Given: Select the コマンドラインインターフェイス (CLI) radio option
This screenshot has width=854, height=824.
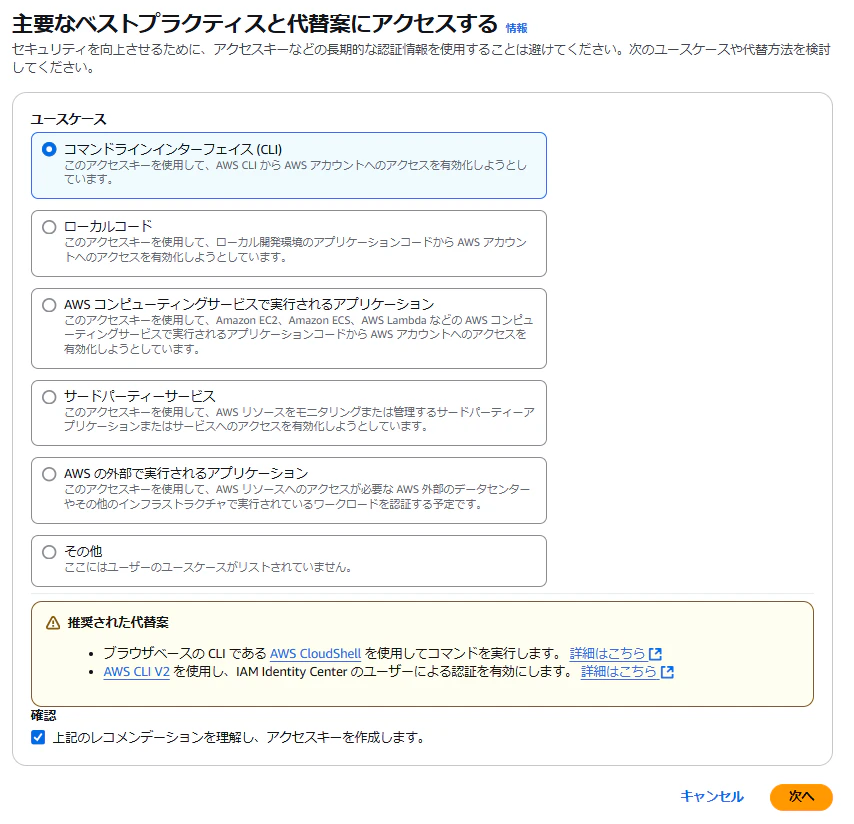Looking at the screenshot, I should tap(49, 149).
